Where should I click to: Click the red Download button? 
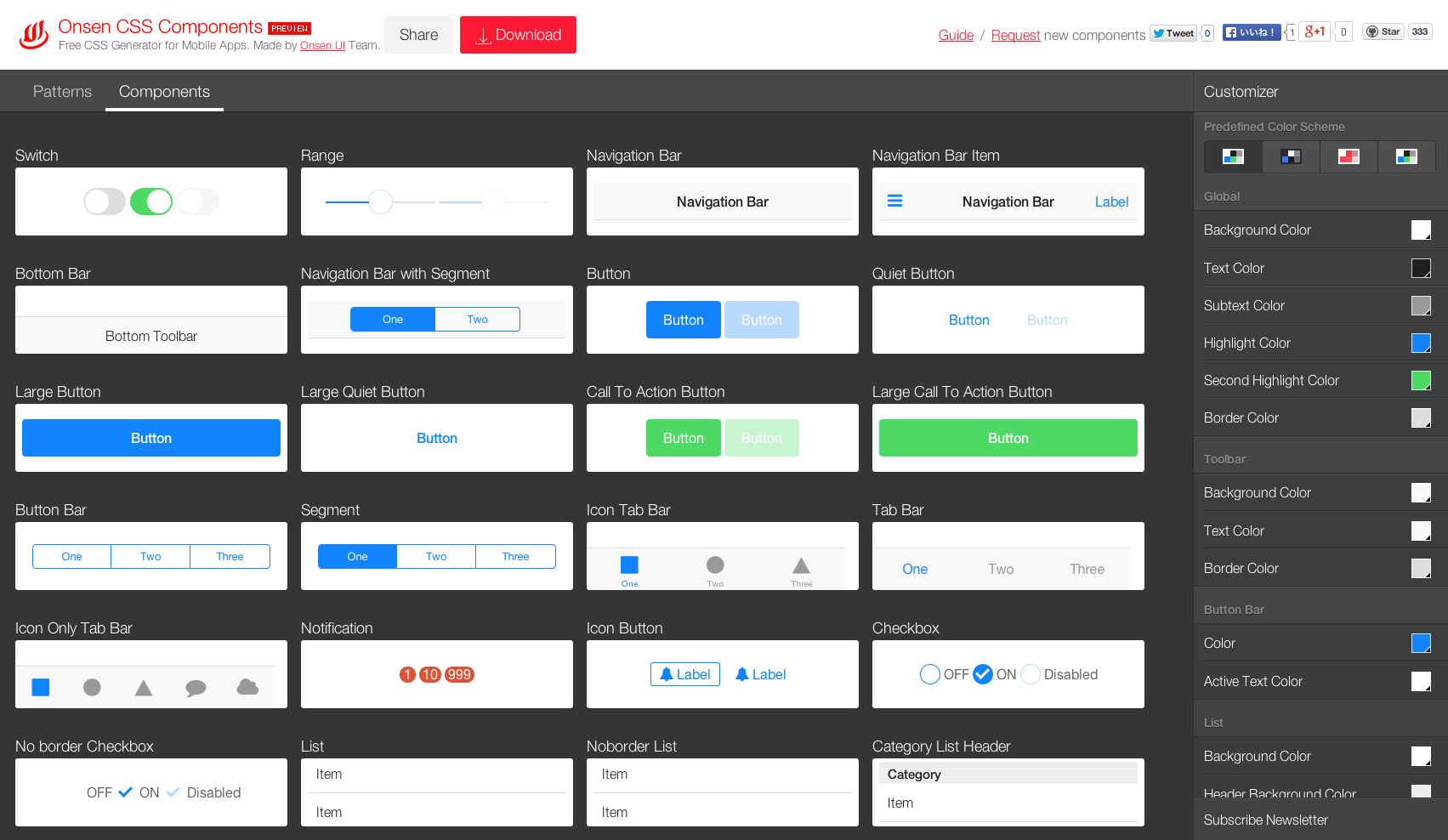pos(518,35)
